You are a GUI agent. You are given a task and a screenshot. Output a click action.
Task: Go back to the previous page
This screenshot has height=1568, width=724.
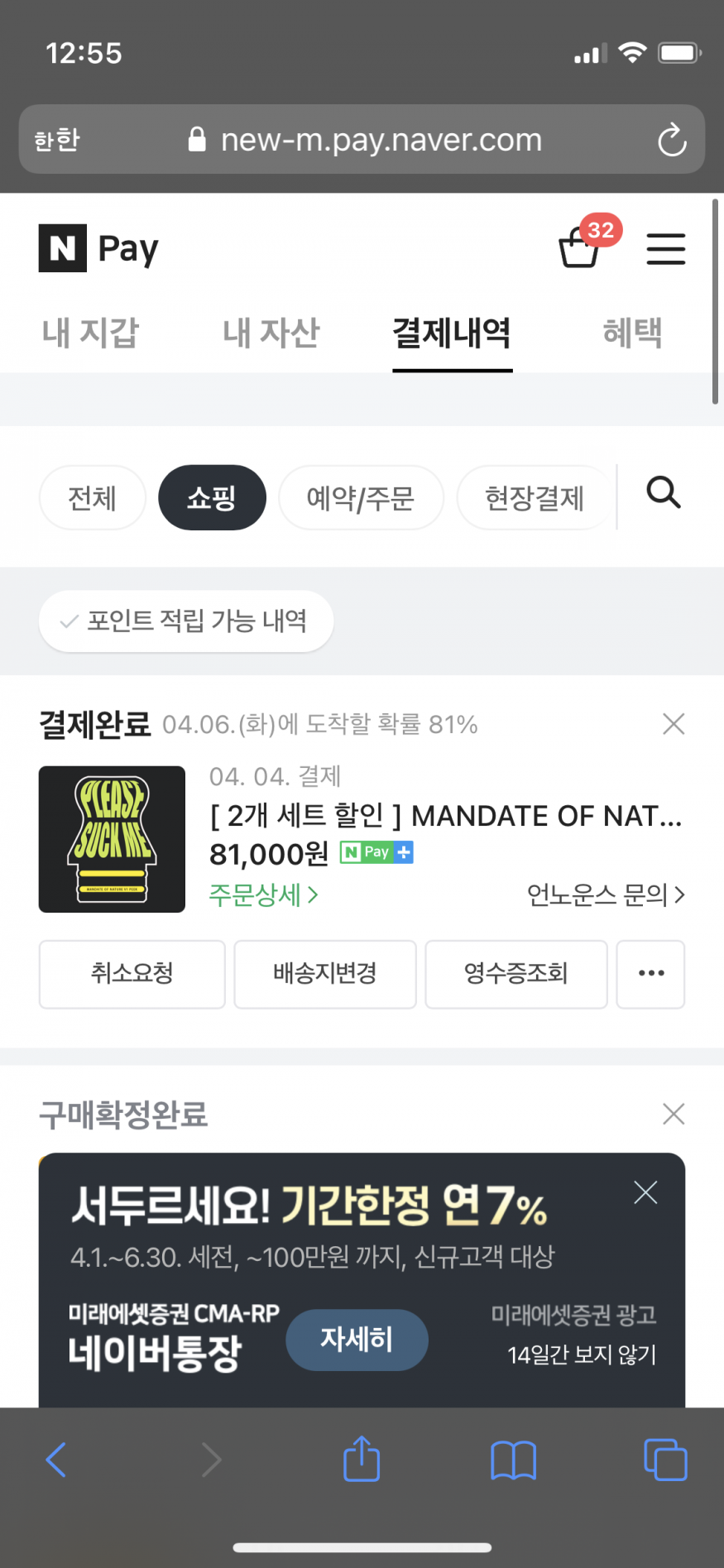click(x=56, y=1460)
